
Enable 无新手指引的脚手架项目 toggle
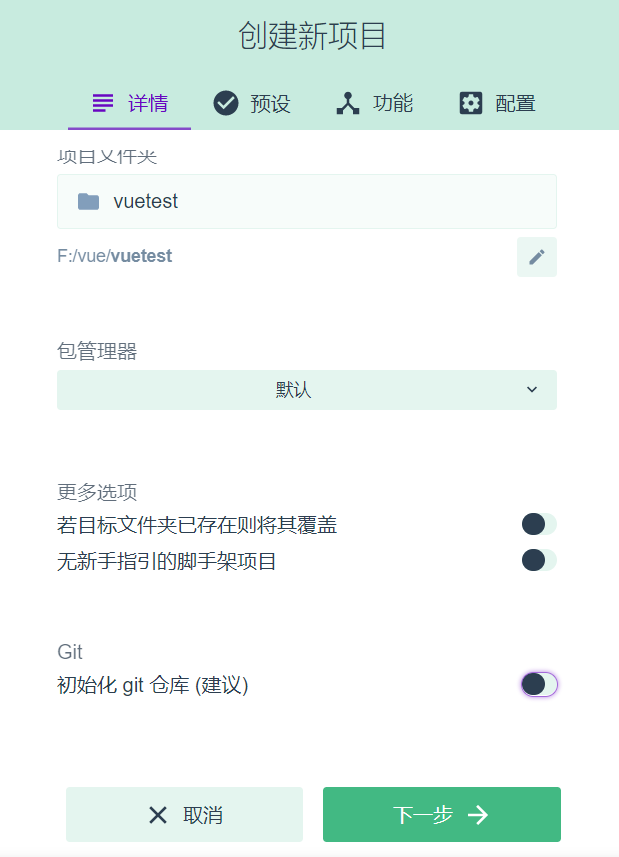[538, 560]
